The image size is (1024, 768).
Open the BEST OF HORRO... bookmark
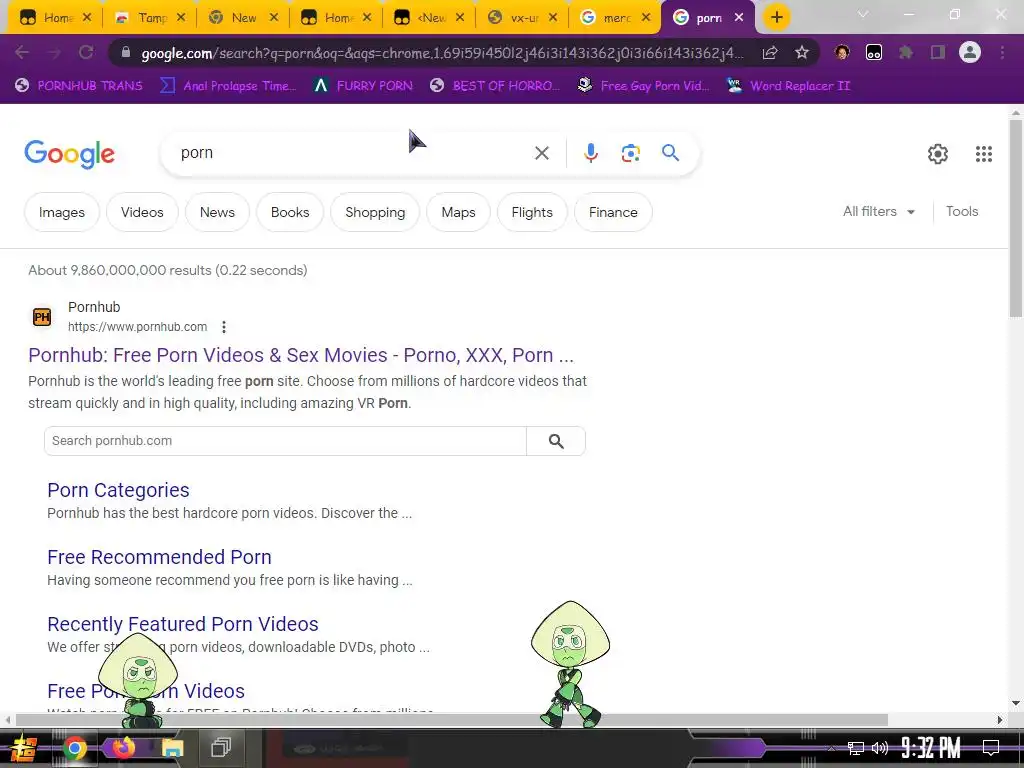[x=495, y=86]
